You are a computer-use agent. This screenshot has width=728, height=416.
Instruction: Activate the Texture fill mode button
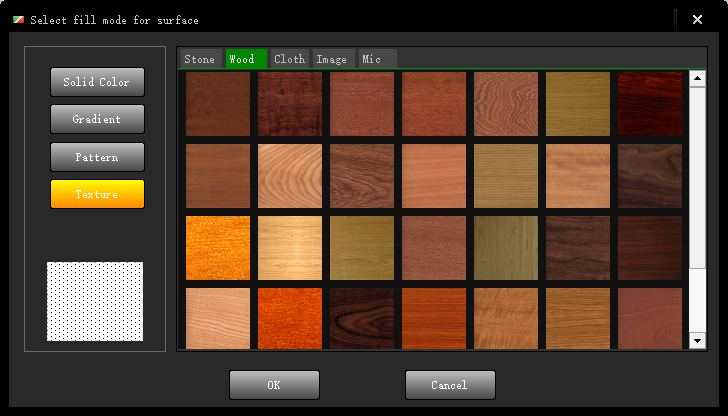(x=97, y=194)
